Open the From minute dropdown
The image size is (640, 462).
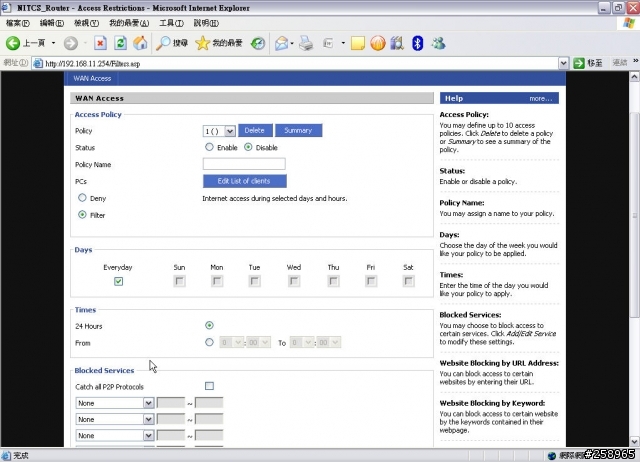point(259,342)
